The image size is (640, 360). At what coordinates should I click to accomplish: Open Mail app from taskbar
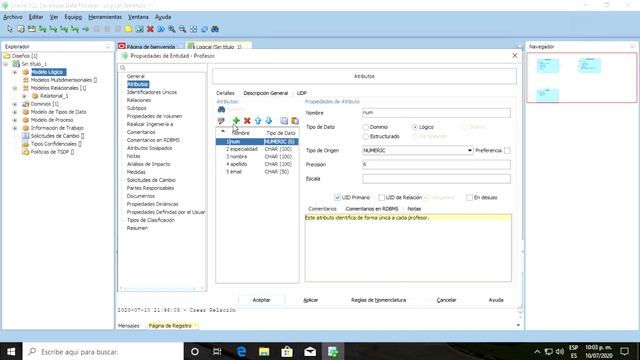[310, 351]
